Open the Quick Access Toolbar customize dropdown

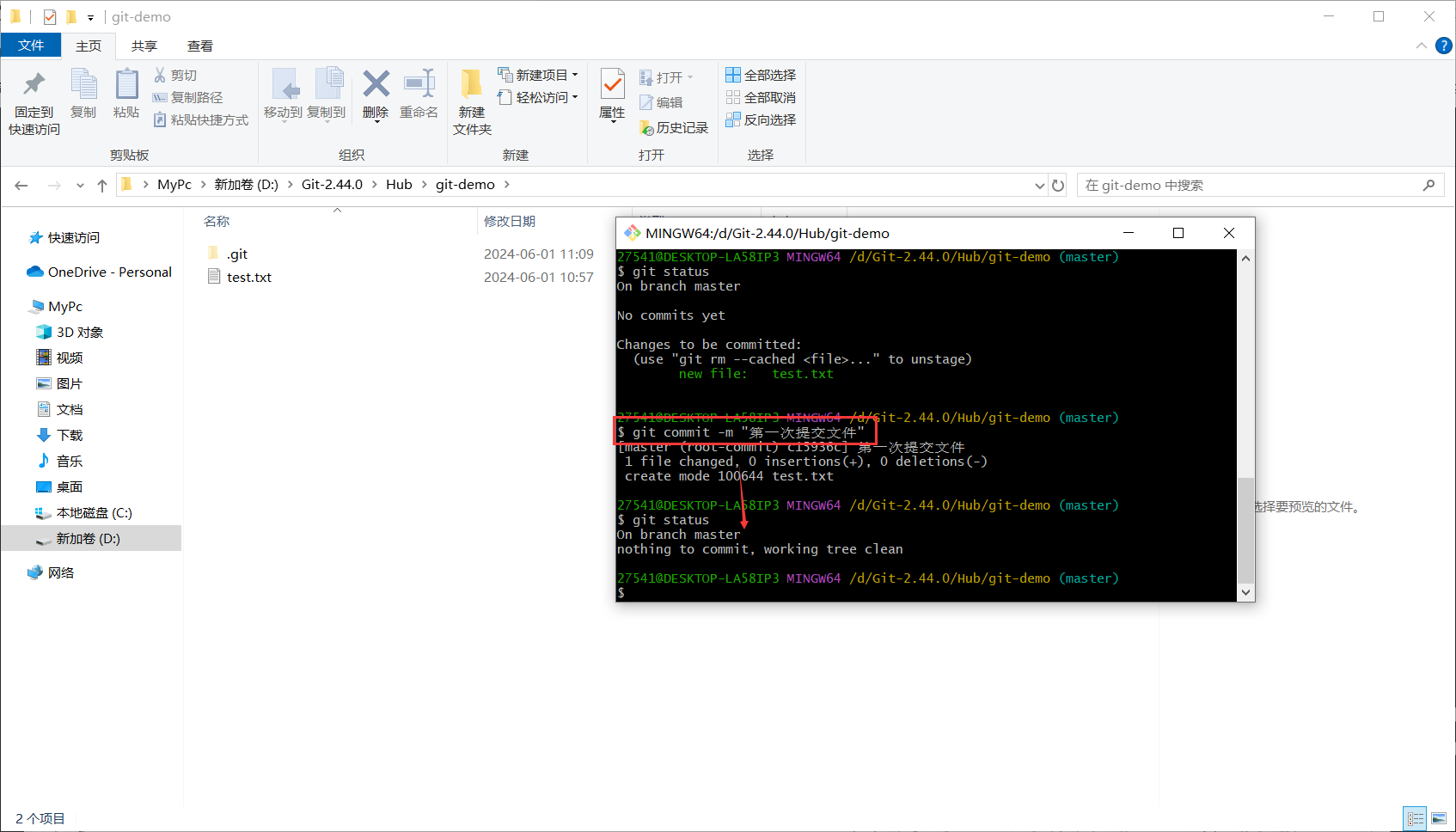click(x=90, y=17)
